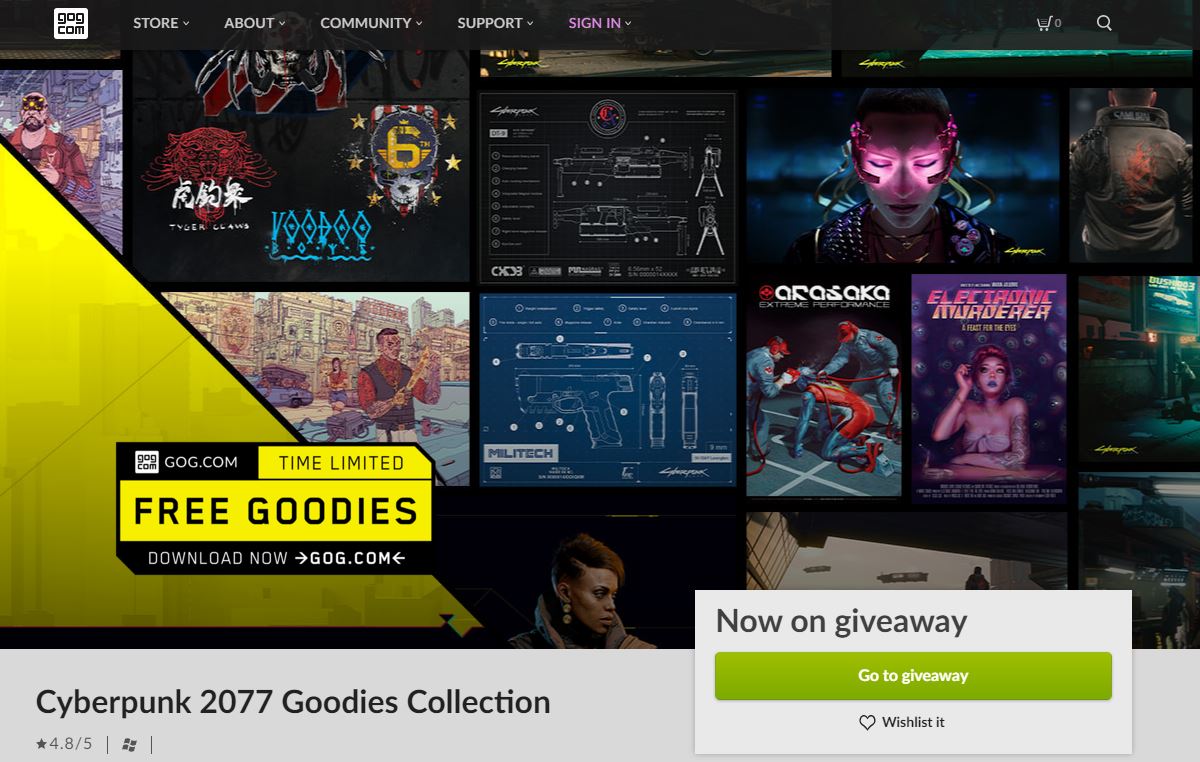Click the star rating 4.8/5

[x=64, y=744]
